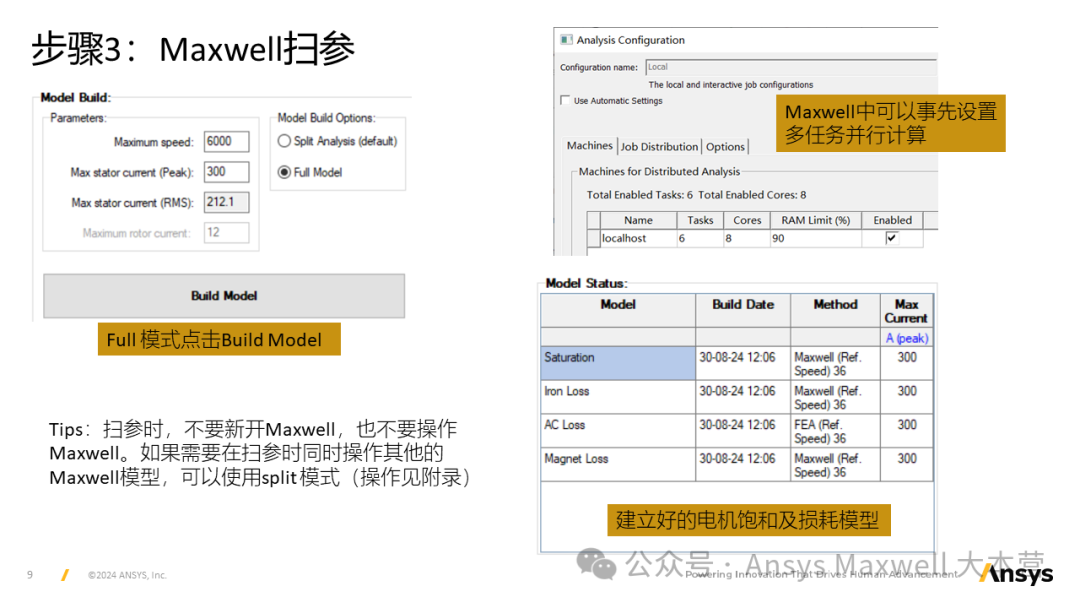
Task: Click the Magnet Loss Maxwell method cell
Action: (835, 465)
